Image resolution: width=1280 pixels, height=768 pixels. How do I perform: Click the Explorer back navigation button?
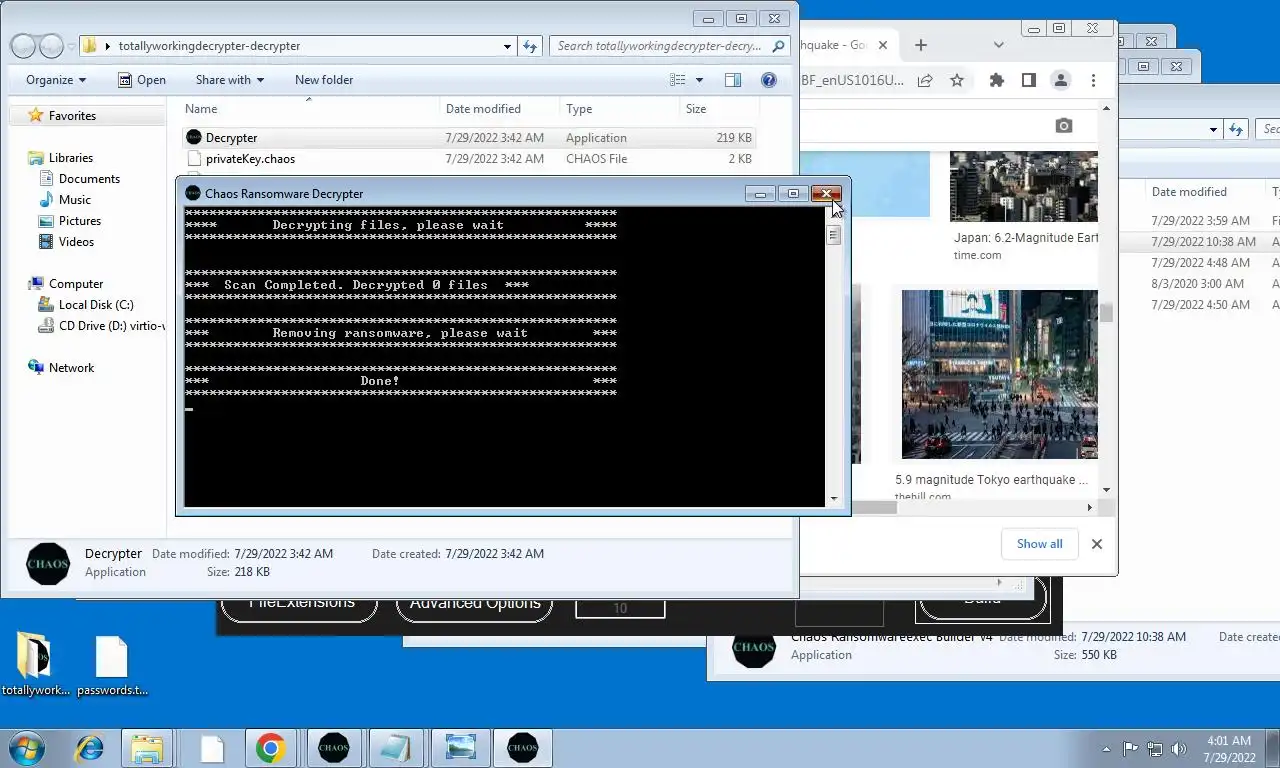(x=23, y=46)
